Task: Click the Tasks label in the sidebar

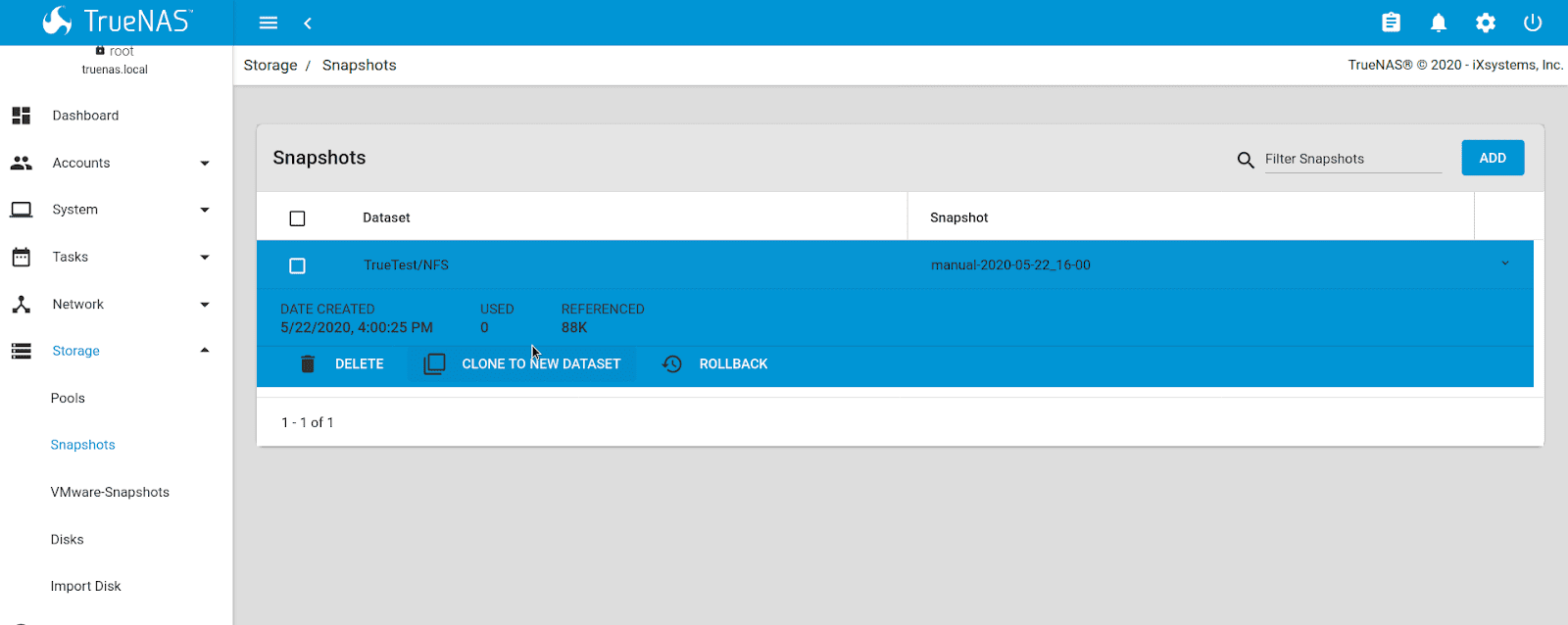Action: tap(71, 257)
